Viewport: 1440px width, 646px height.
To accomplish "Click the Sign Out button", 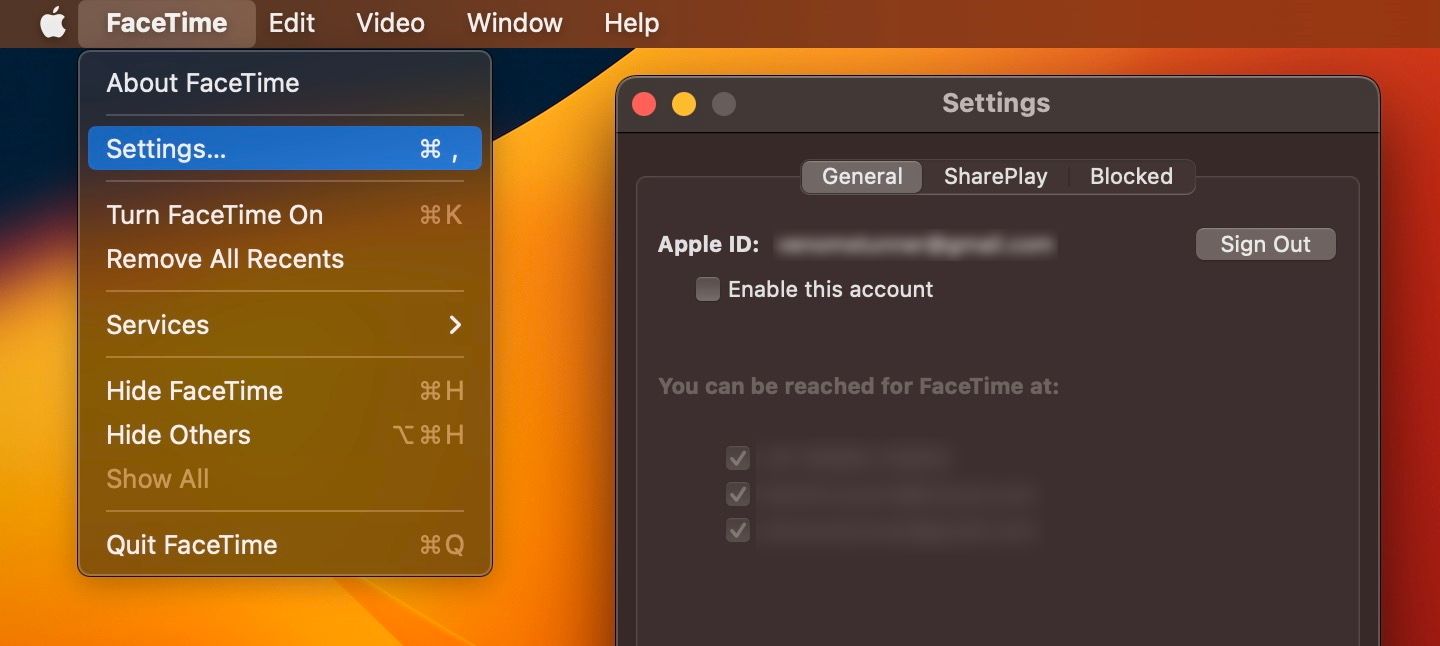I will click(x=1265, y=243).
